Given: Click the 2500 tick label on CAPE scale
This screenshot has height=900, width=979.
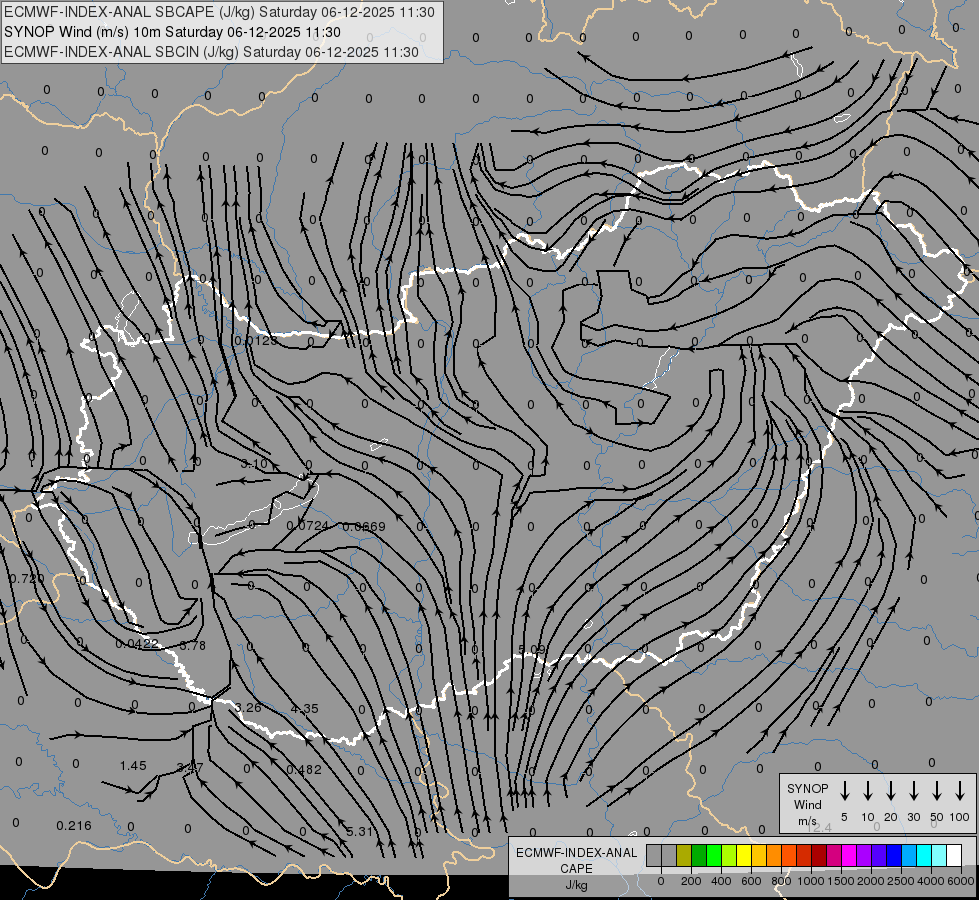Looking at the screenshot, I should pos(900,881).
